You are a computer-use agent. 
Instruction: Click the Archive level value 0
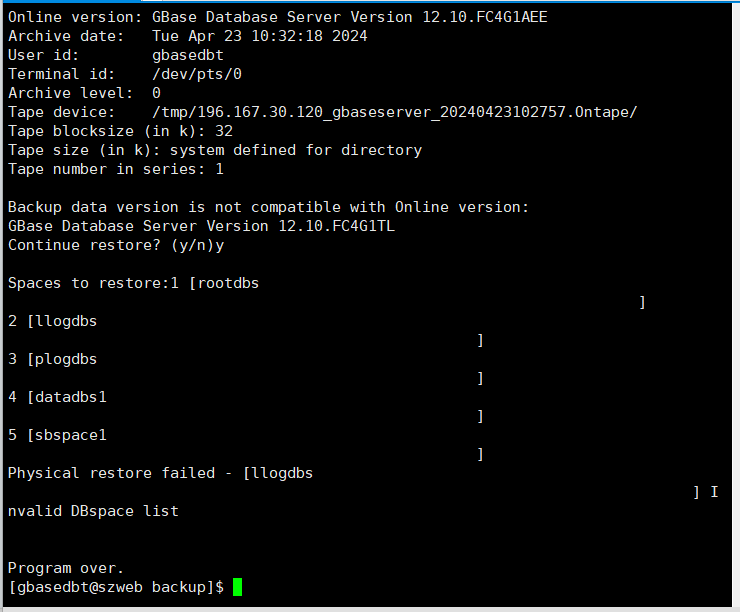[x=156, y=93]
